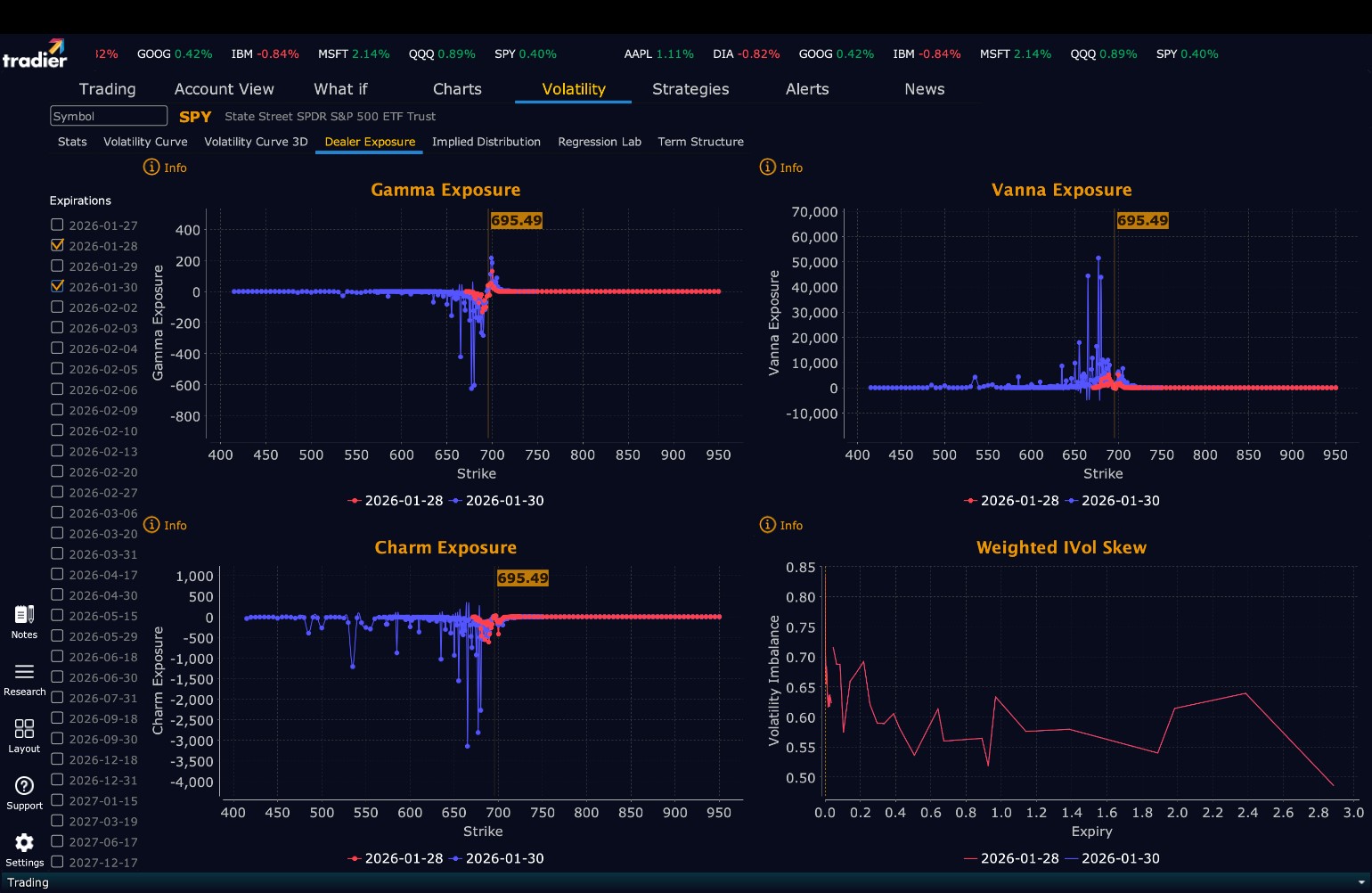Select the Volatility Curve 3D tab
The image size is (1372, 893).
click(256, 142)
